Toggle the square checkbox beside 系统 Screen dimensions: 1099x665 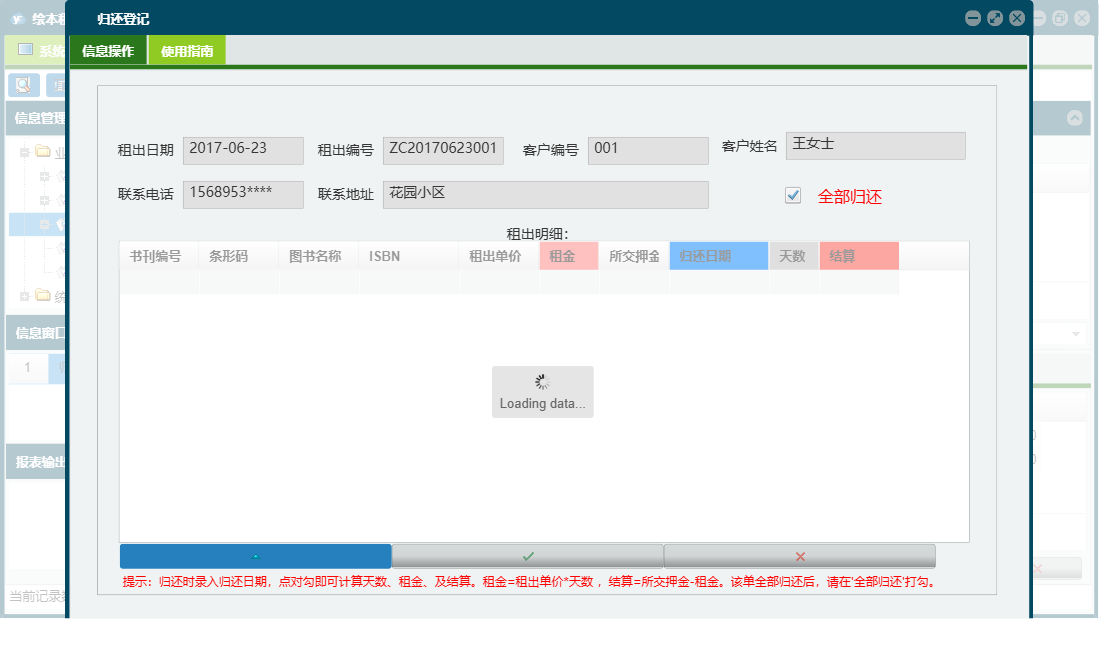click(26, 48)
